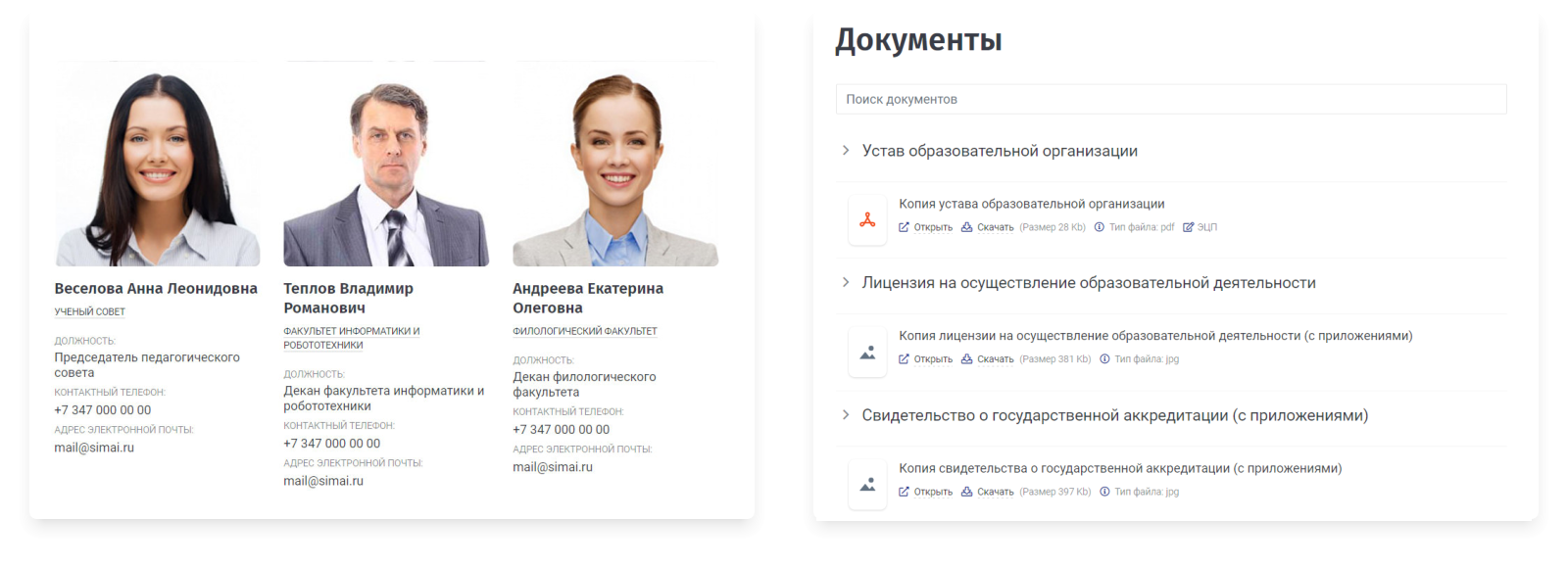Expand Устав образовательной организации section
The image size is (1568, 568).
(x=846, y=150)
